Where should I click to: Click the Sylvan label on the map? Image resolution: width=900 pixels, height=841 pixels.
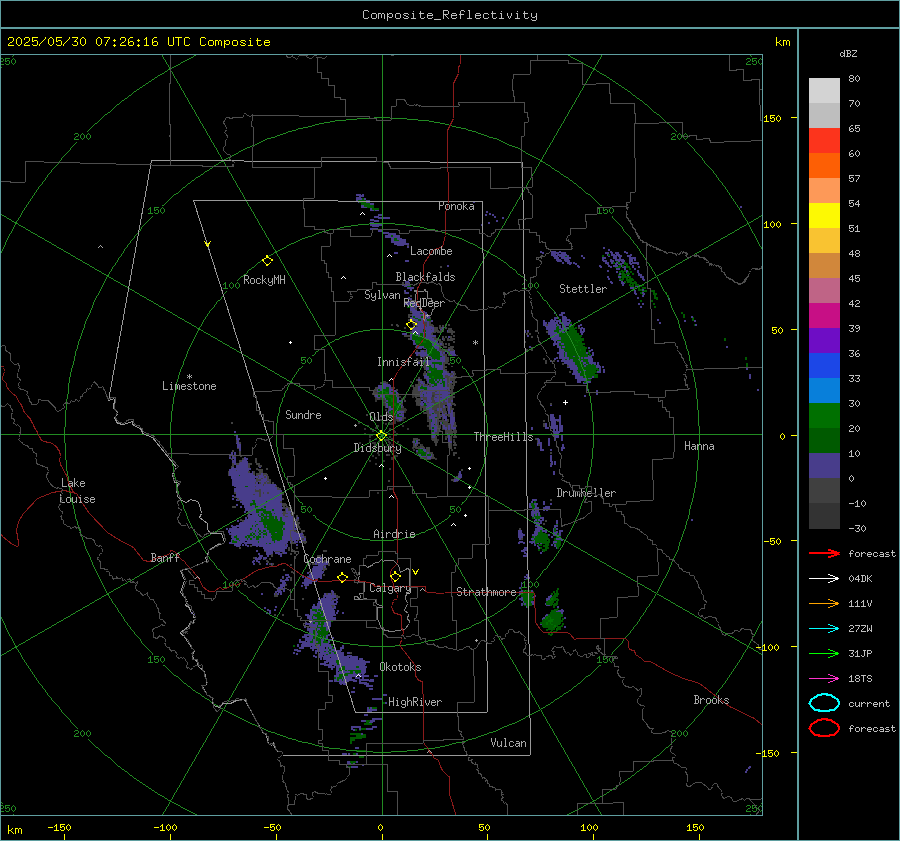pyautogui.click(x=382, y=295)
